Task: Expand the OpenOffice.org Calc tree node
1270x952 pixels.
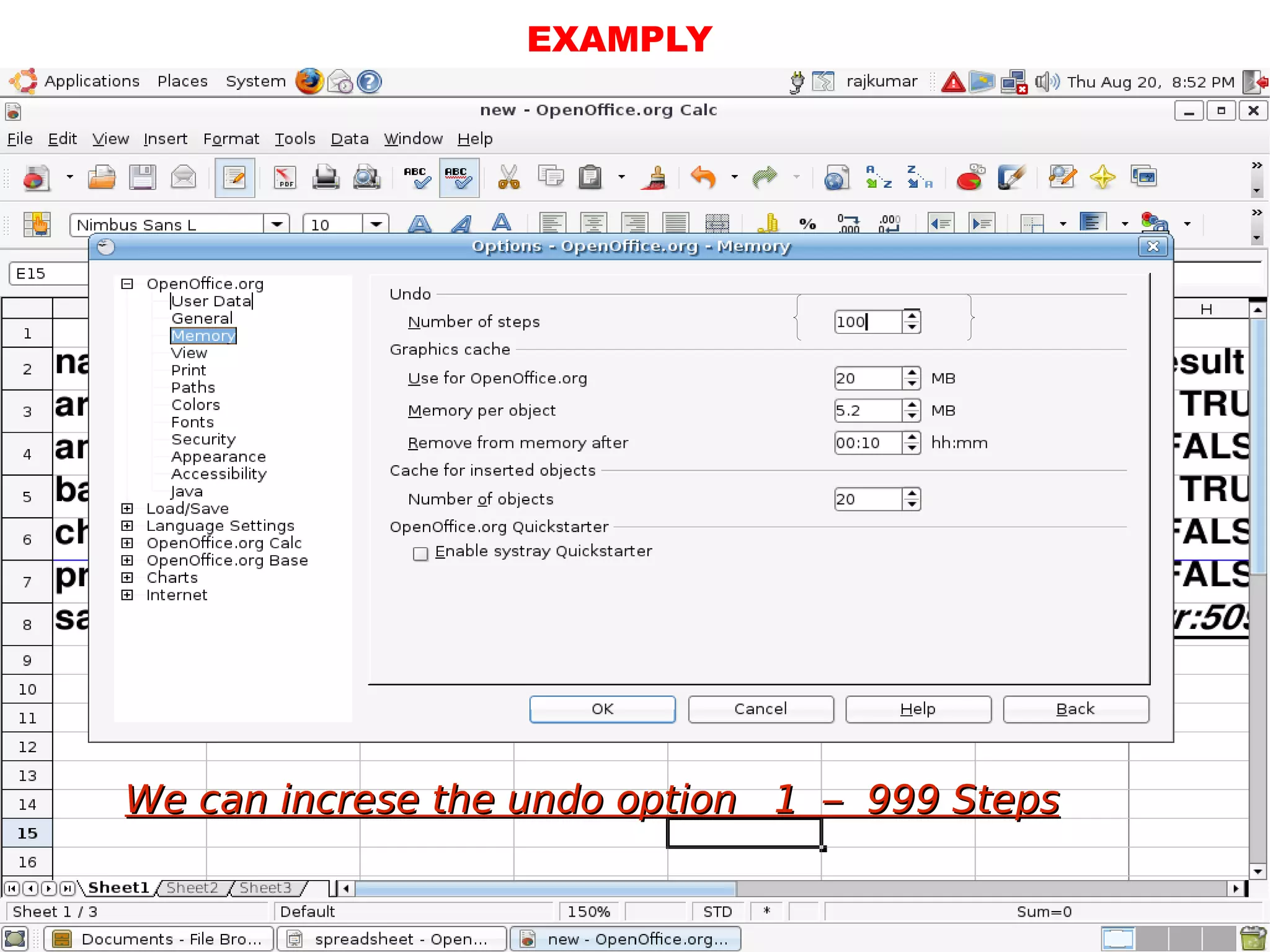Action: tap(127, 543)
